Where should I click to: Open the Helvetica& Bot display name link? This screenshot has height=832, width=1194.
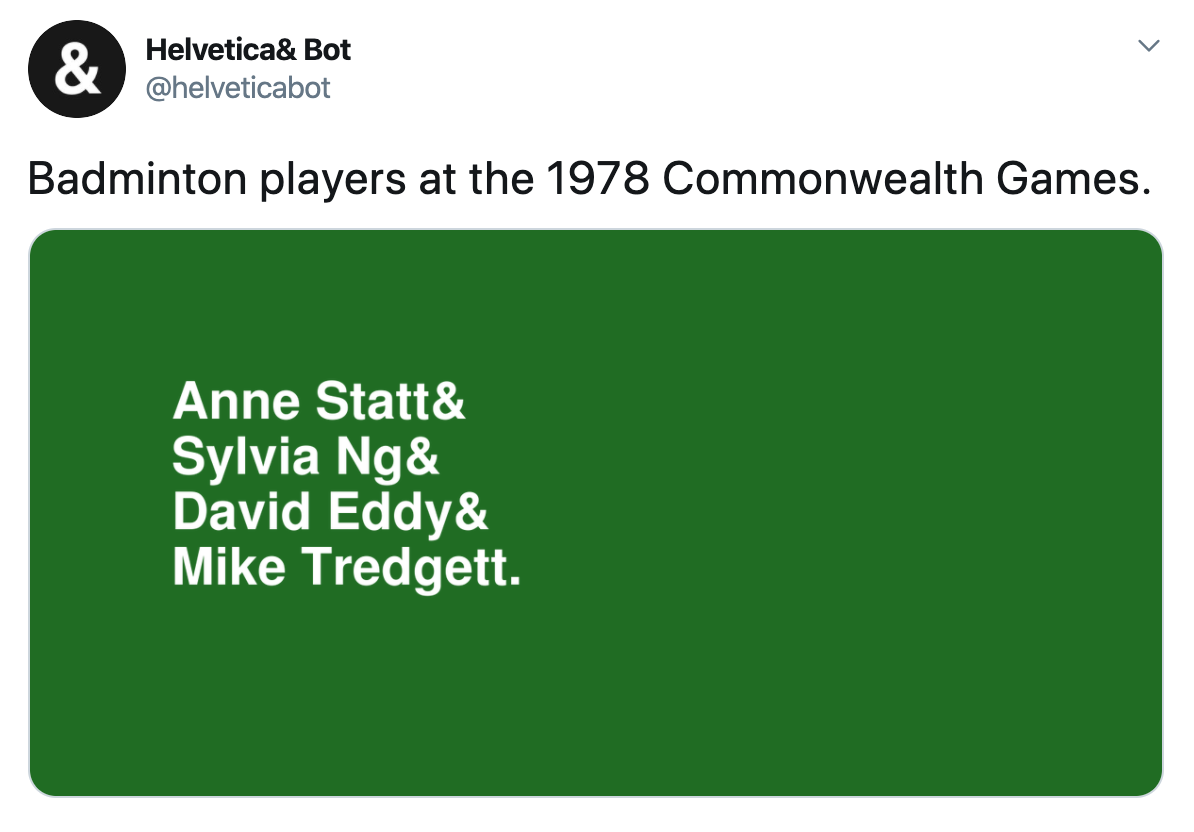click(247, 50)
